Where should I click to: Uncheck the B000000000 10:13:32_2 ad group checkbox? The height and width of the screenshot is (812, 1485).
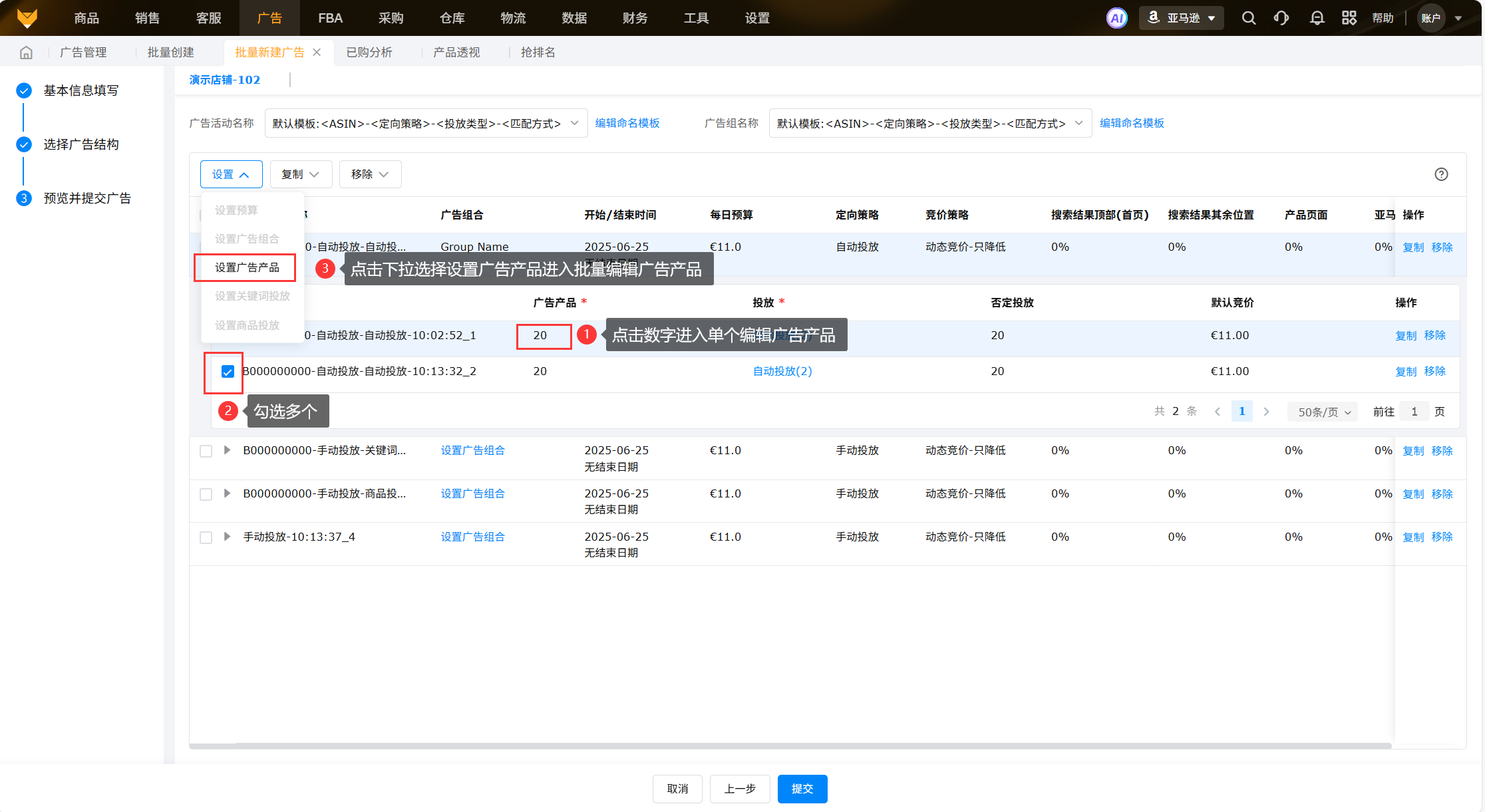tap(228, 372)
